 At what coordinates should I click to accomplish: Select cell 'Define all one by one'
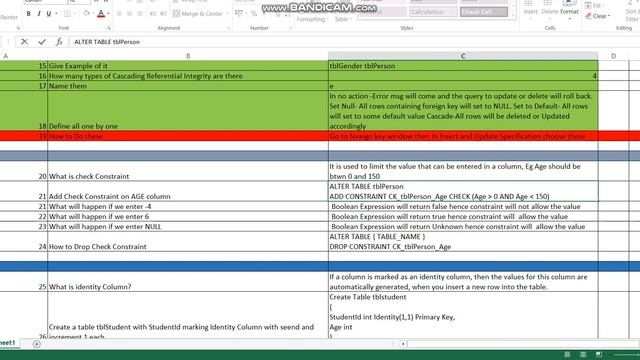pos(188,111)
